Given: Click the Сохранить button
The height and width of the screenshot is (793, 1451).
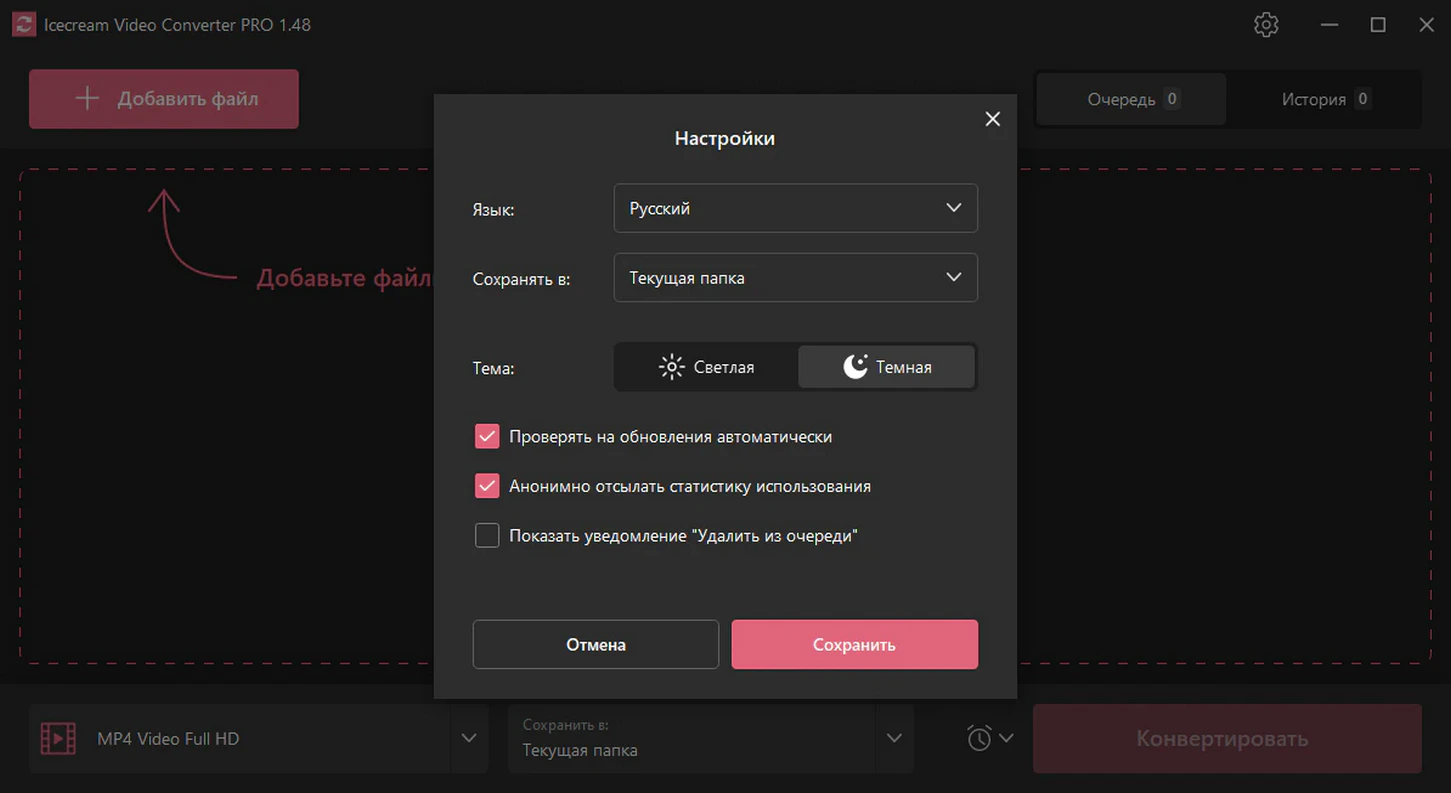Looking at the screenshot, I should 854,645.
